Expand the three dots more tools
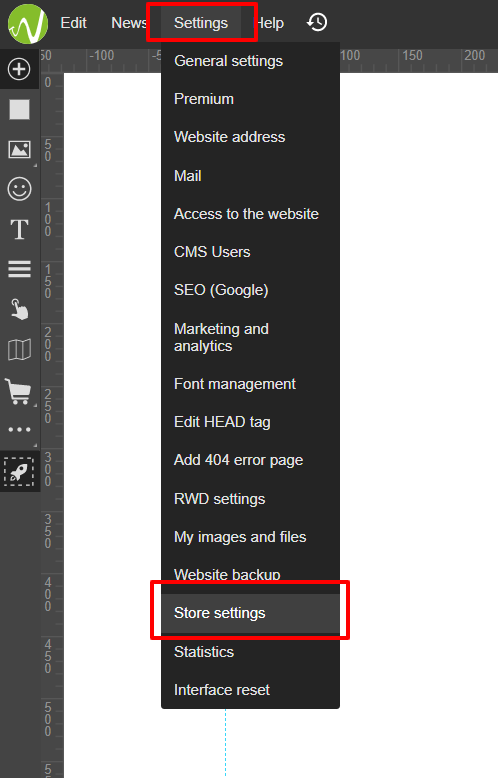 (19, 430)
